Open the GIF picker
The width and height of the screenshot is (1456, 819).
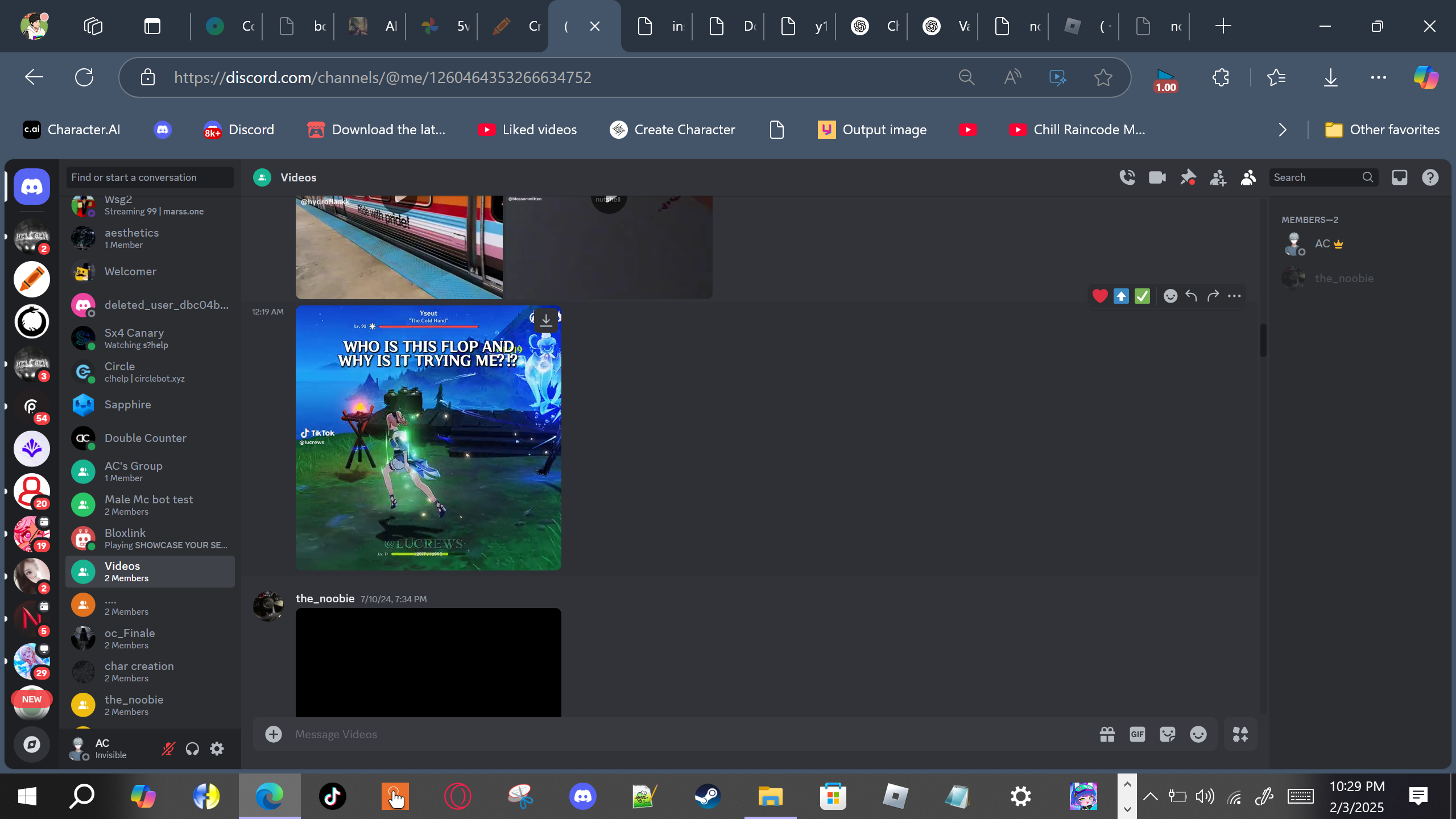pyautogui.click(x=1137, y=734)
